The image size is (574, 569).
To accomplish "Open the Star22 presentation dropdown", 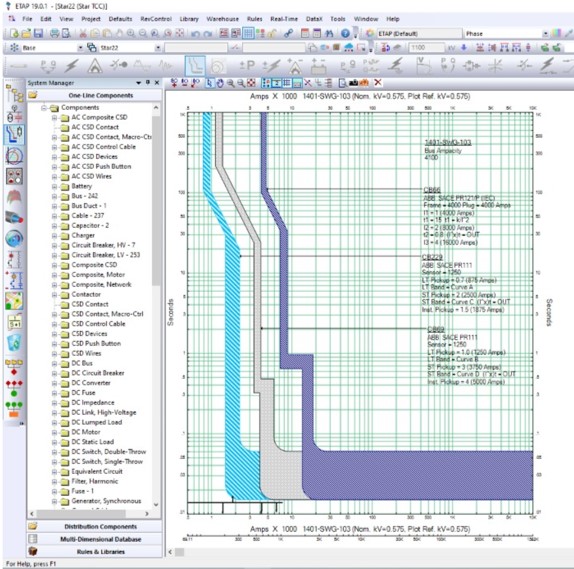I will (x=158, y=48).
